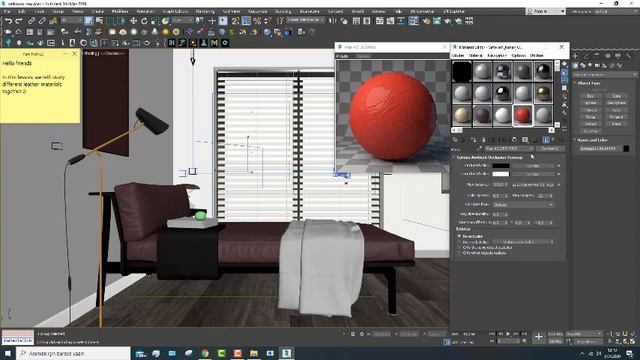
Task: Select the 'Use exclude list' radio option
Action: [459, 242]
